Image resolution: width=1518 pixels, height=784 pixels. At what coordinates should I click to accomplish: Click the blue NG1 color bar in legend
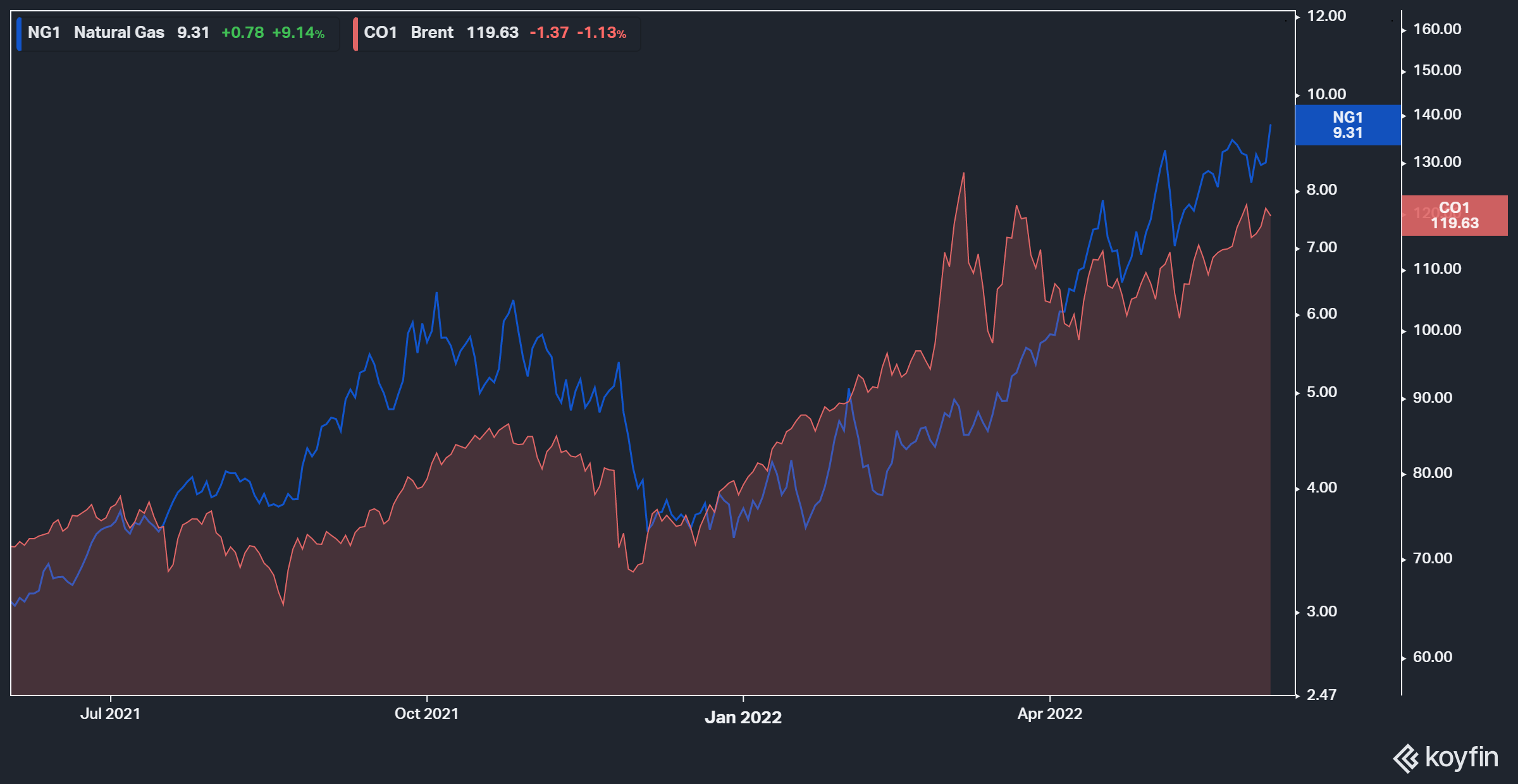coord(19,34)
